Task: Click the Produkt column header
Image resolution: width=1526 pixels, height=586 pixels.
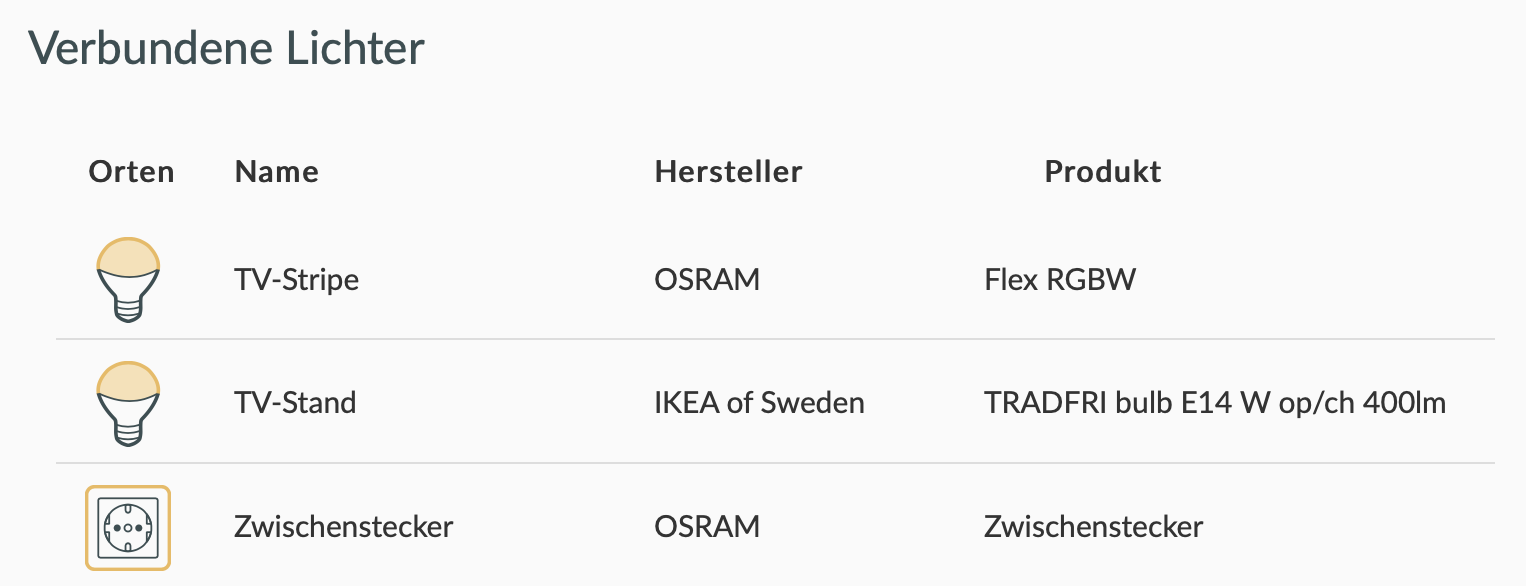Action: pyautogui.click(x=1102, y=172)
